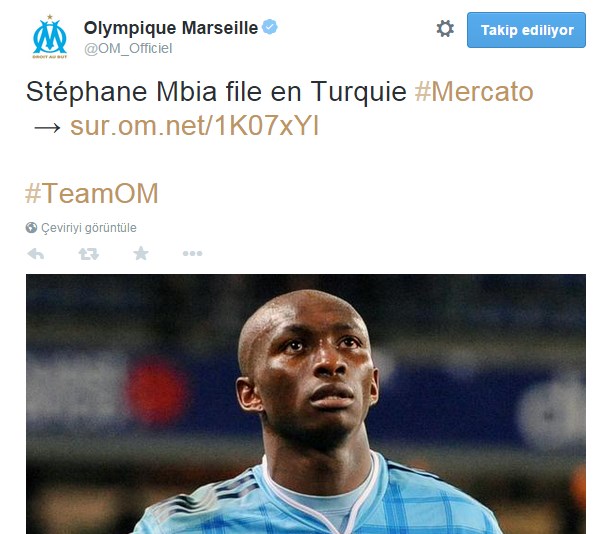Favorite the tweet with the star icon
613x534 pixels.
pyautogui.click(x=141, y=253)
